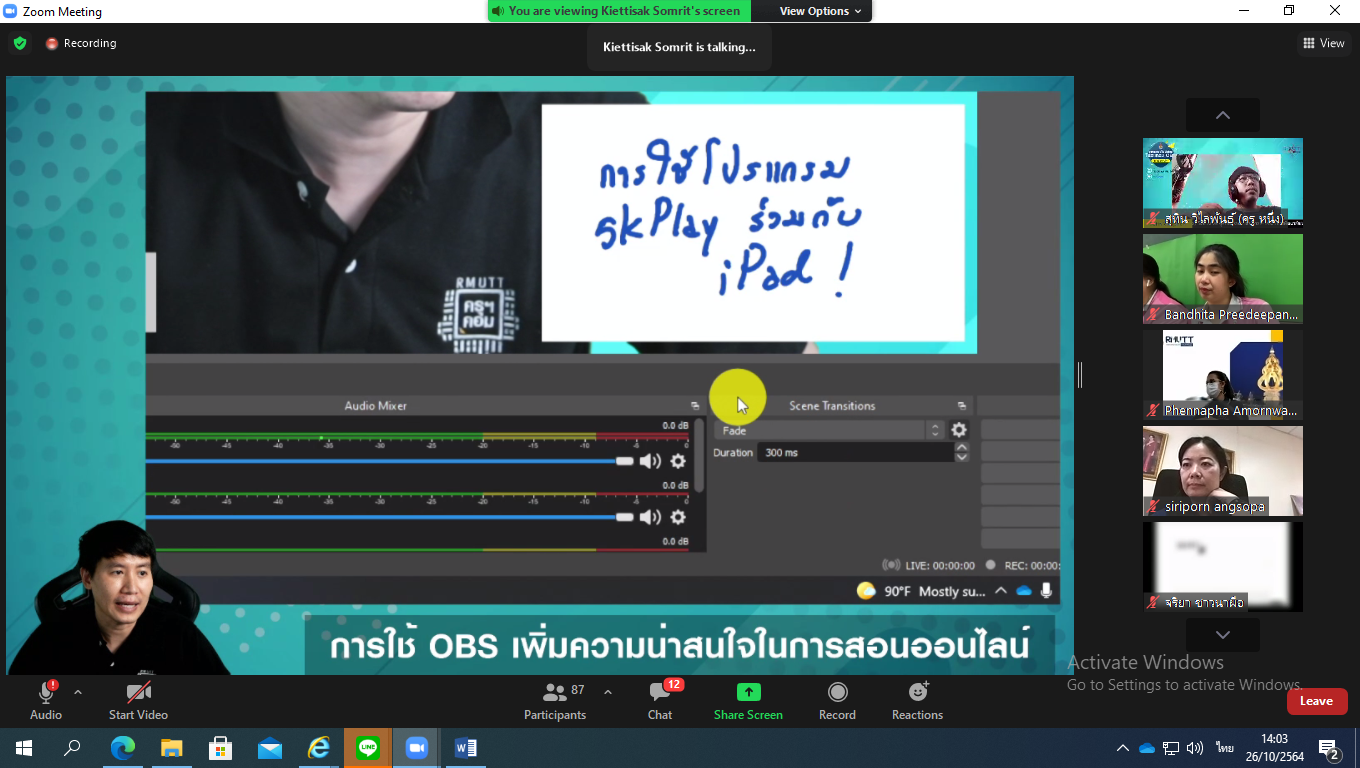Select the siriporn angsopa video thumbnail

coord(1223,471)
